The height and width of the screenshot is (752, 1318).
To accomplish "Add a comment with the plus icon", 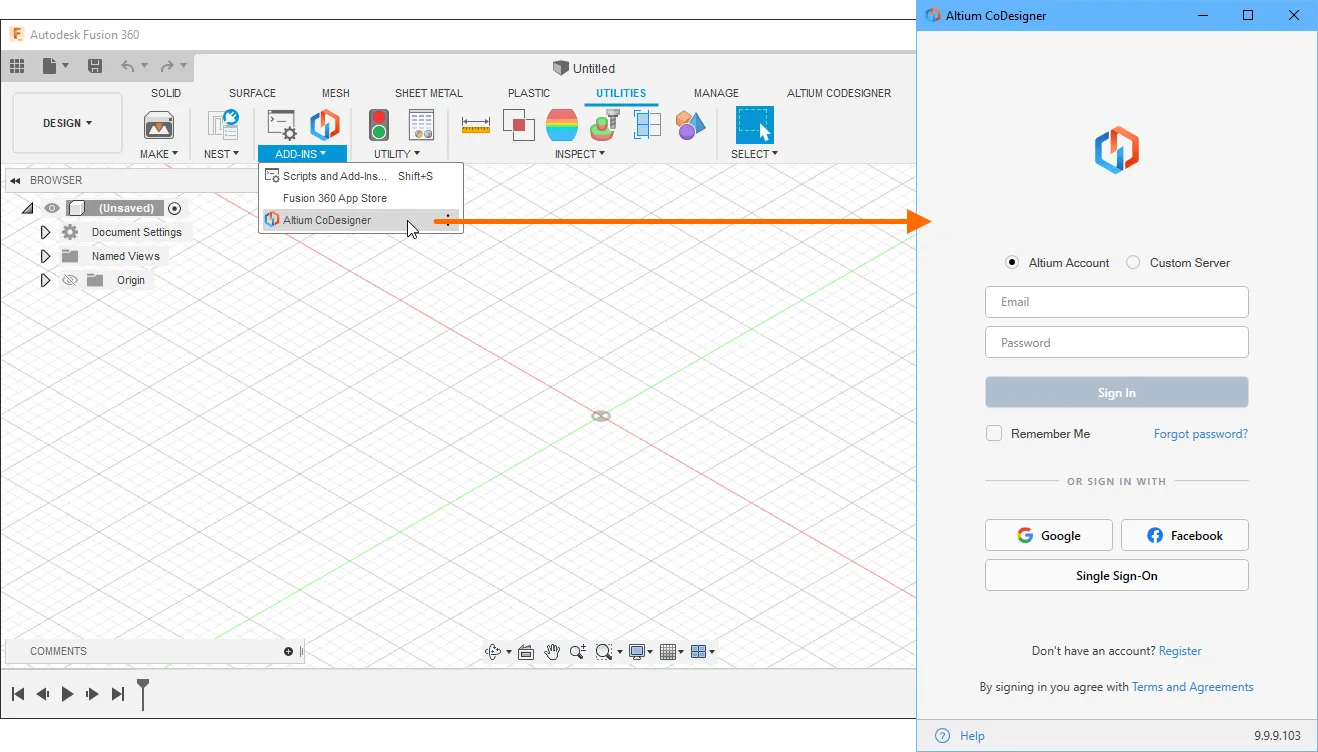I will (289, 652).
